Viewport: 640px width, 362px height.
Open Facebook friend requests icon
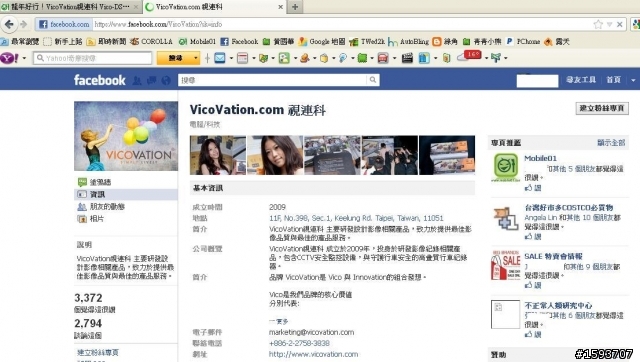point(137,80)
